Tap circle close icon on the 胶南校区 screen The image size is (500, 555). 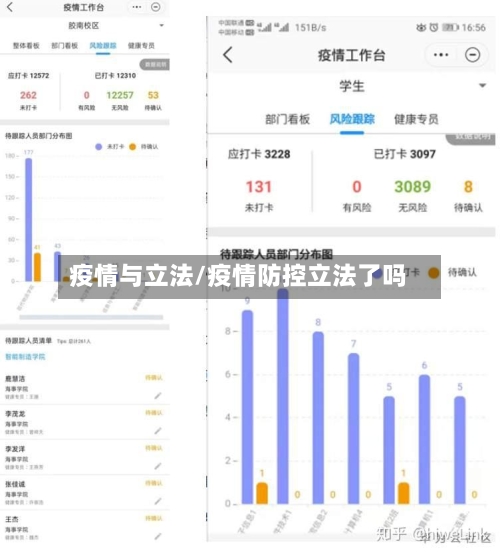(x=156, y=7)
